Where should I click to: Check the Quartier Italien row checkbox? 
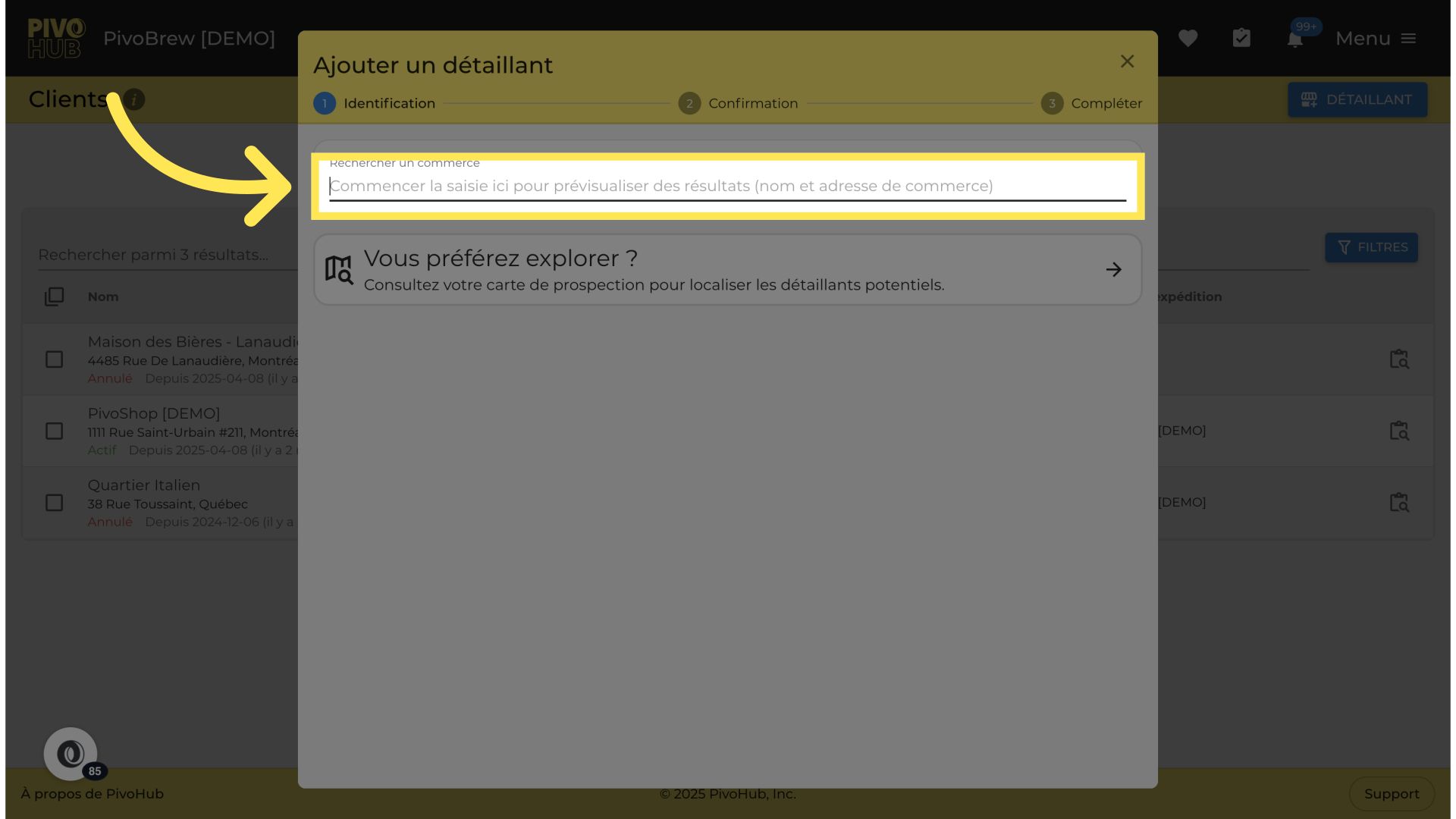(x=54, y=503)
